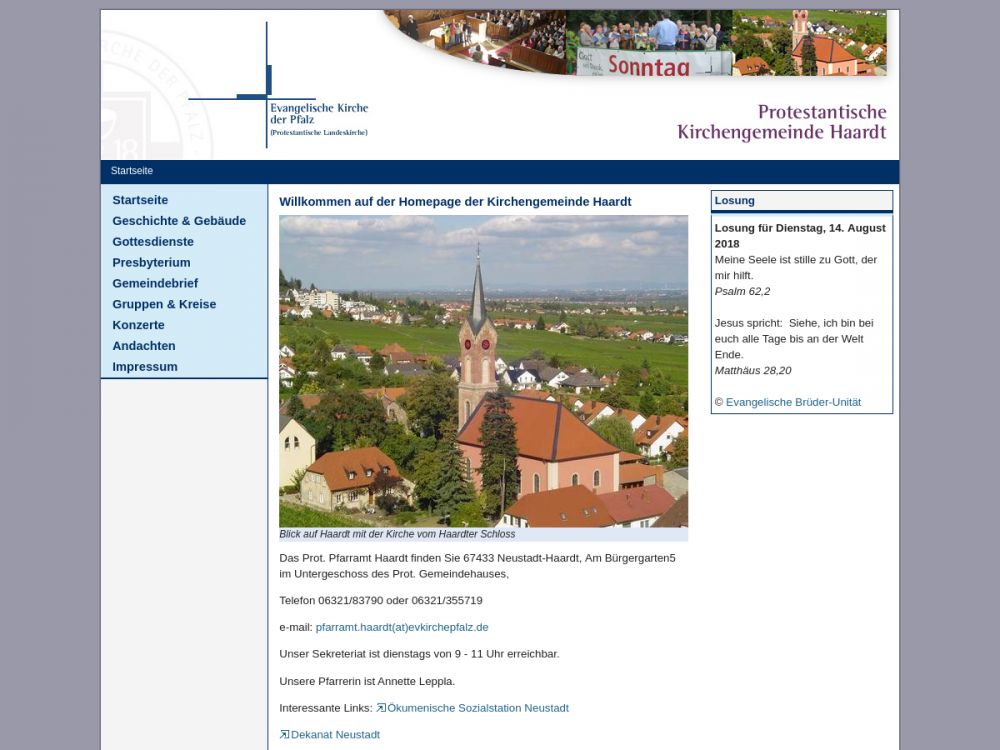Click Startseite breadcrumb in blue bar

pyautogui.click(x=132, y=171)
